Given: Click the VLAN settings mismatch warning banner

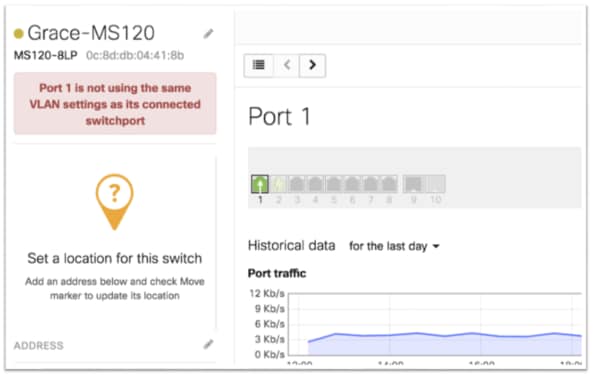Looking at the screenshot, I should (x=115, y=104).
